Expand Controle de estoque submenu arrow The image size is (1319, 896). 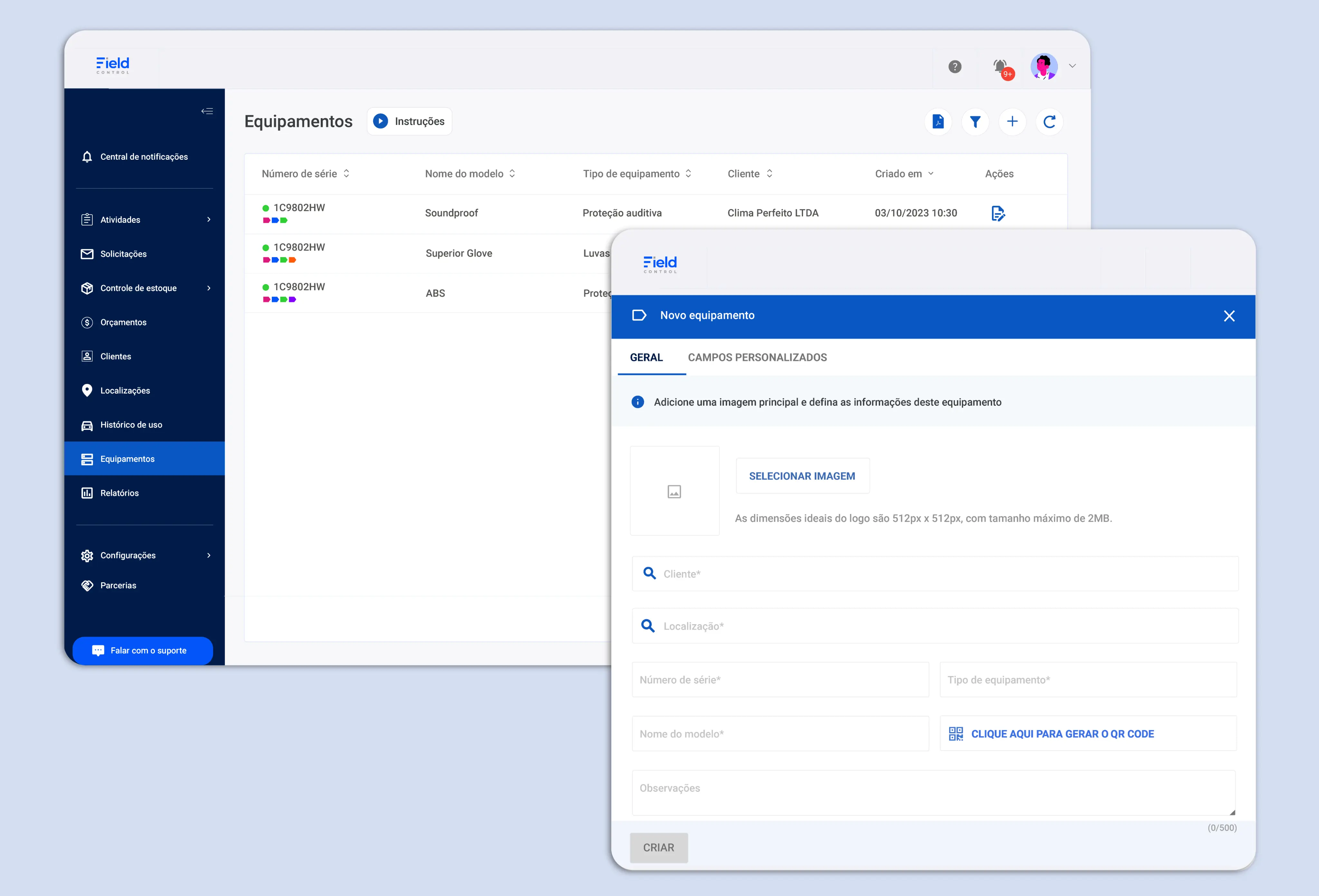209,289
